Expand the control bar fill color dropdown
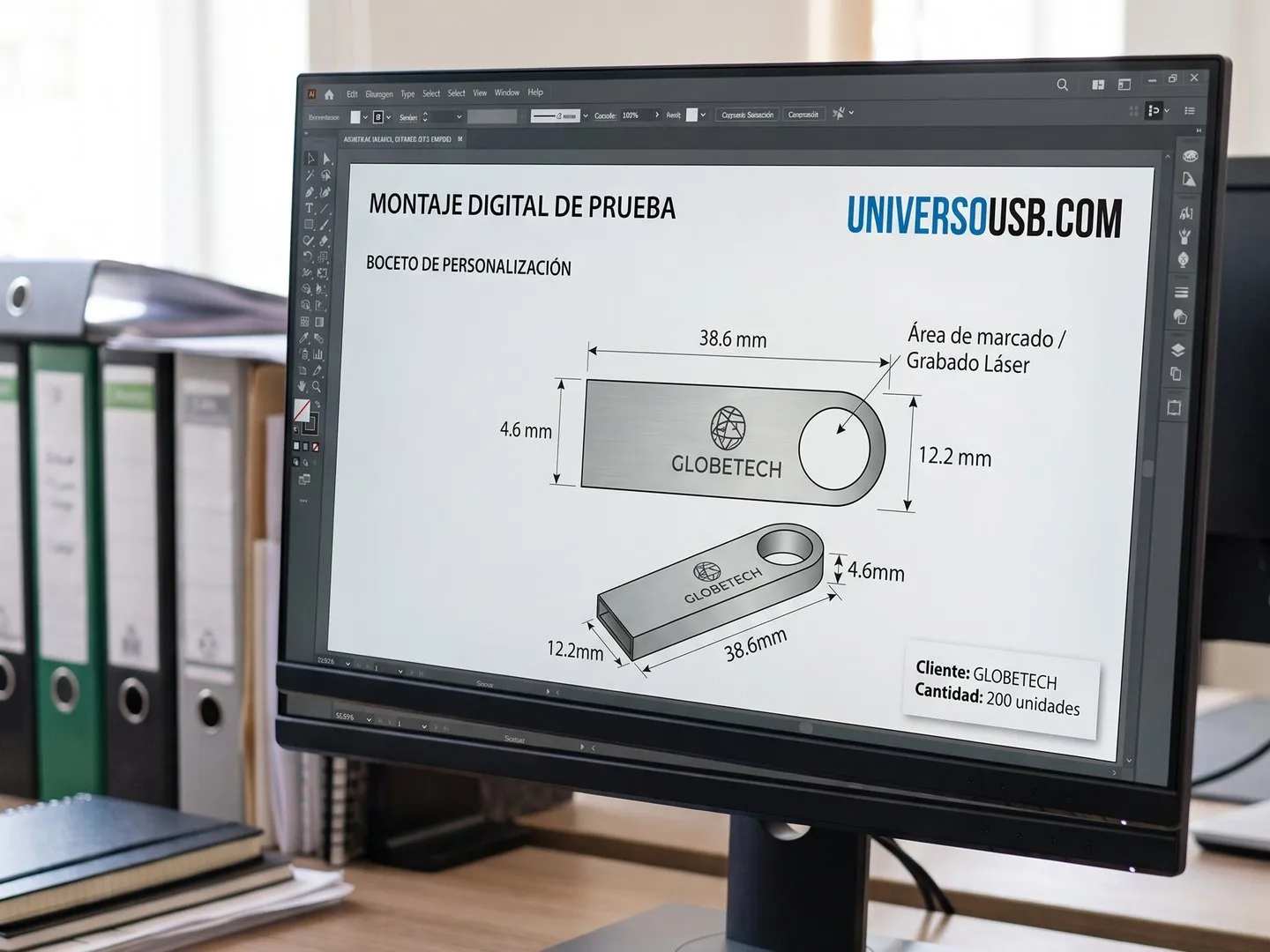 point(365,117)
